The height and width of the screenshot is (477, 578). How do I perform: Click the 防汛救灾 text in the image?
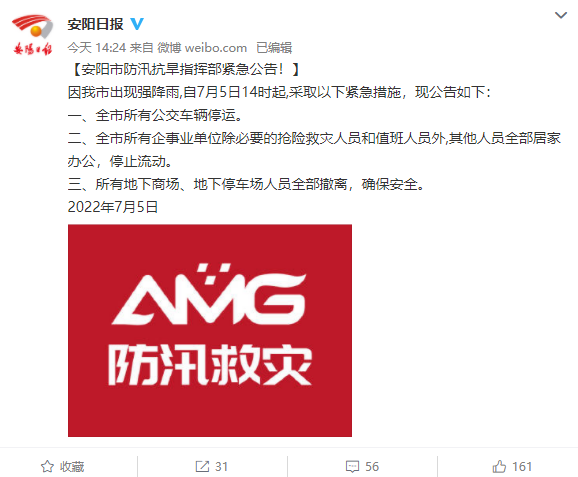pos(210,365)
